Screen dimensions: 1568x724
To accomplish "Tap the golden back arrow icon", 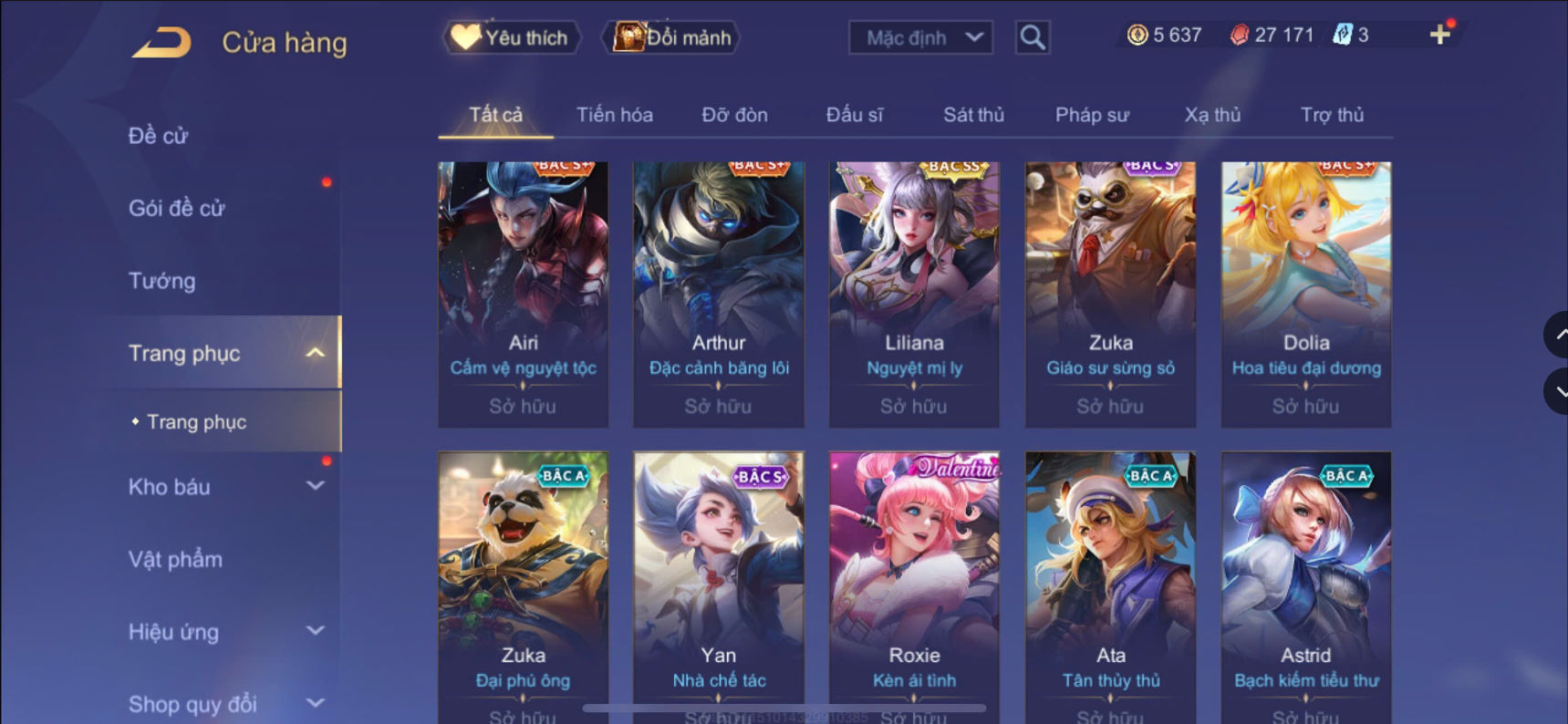I will pyautogui.click(x=161, y=42).
